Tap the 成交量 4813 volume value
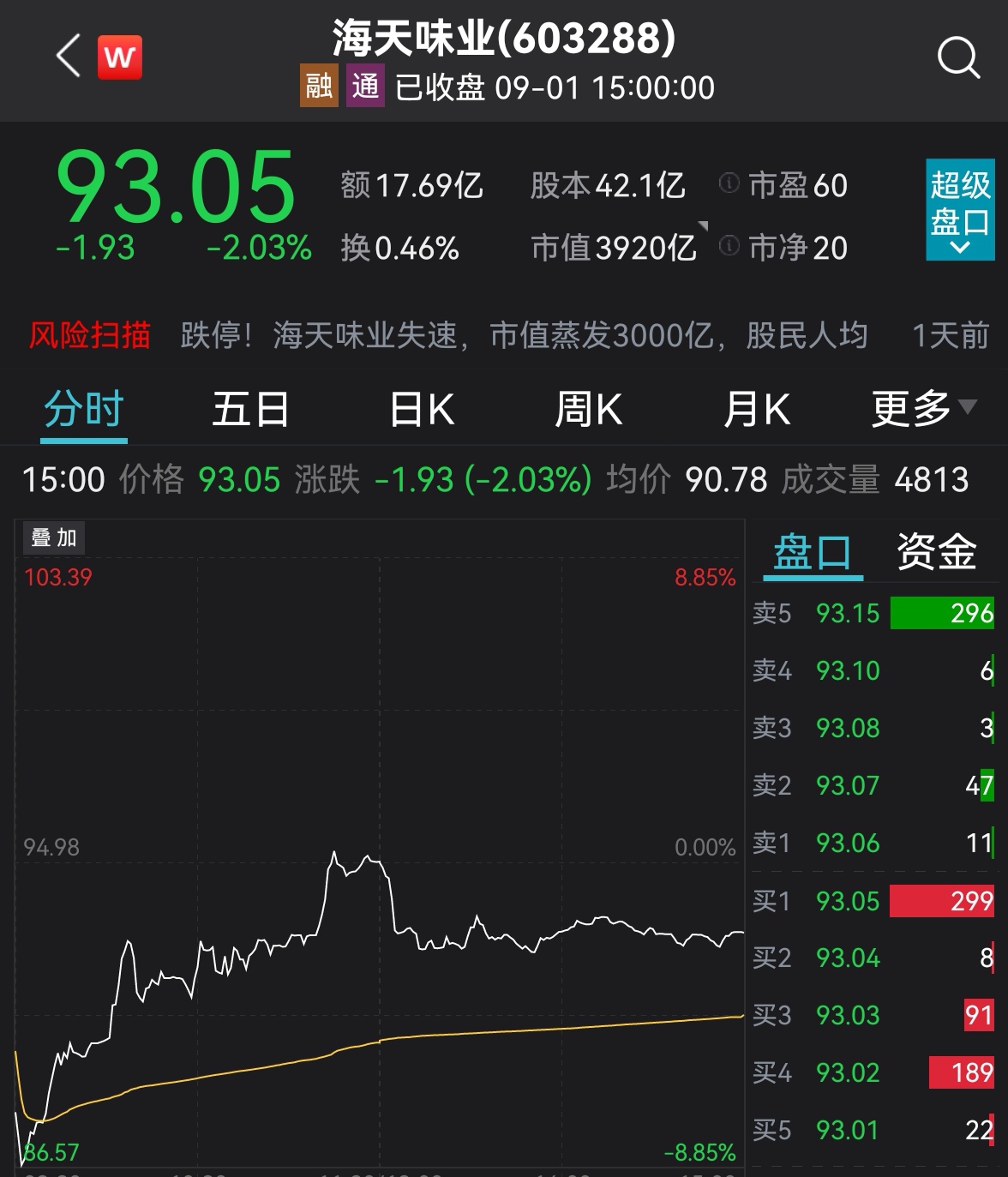 [x=875, y=479]
